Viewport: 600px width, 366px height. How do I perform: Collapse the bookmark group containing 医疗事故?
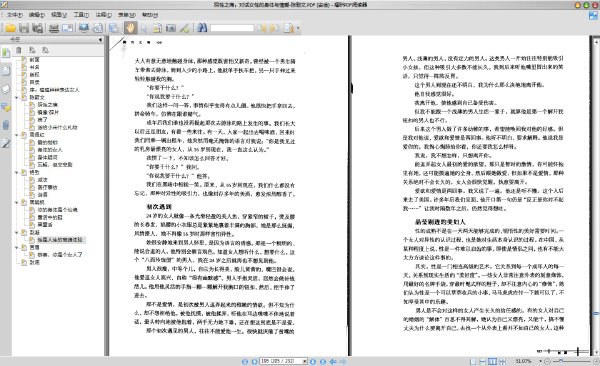16,173
